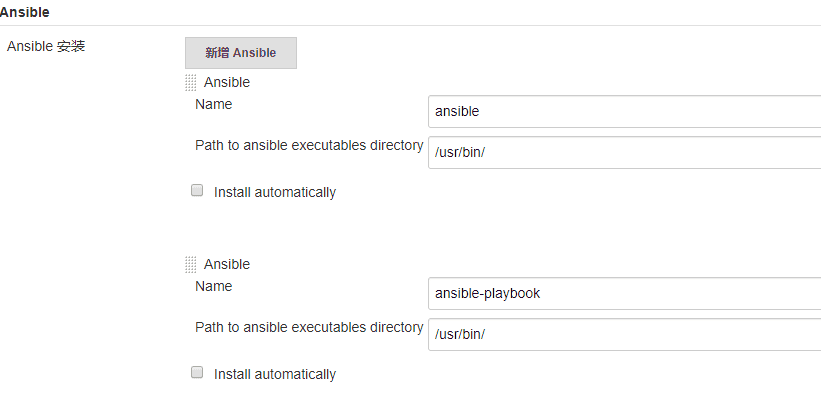Enable Install automatically for the ansible-playbook installation
Image resolution: width=821 pixels, height=409 pixels.
pos(197,372)
